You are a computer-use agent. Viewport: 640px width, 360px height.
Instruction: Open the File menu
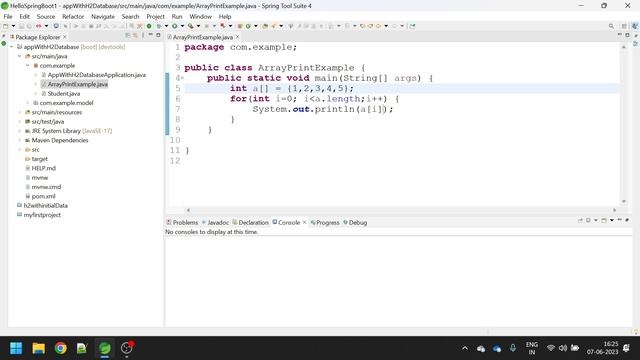8,17
